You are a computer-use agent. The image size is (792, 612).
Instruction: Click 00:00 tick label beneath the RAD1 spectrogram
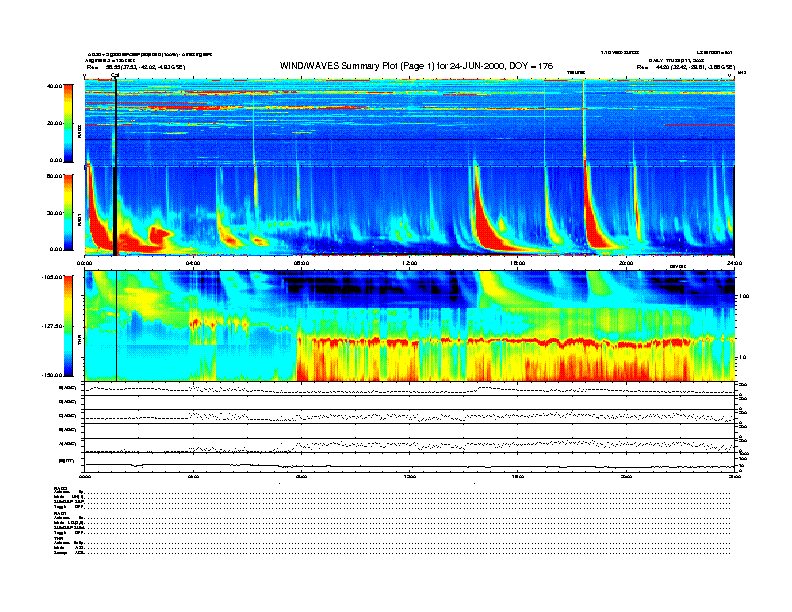[x=84, y=263]
